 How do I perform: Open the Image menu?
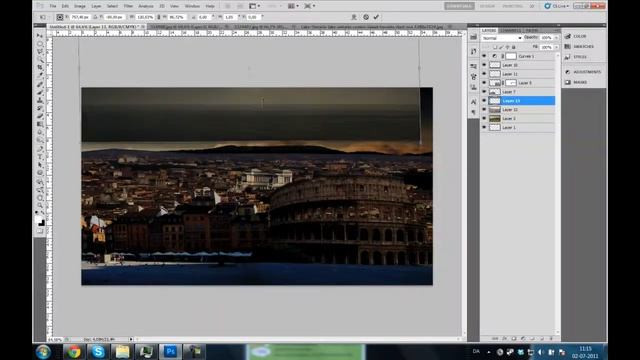[80, 6]
